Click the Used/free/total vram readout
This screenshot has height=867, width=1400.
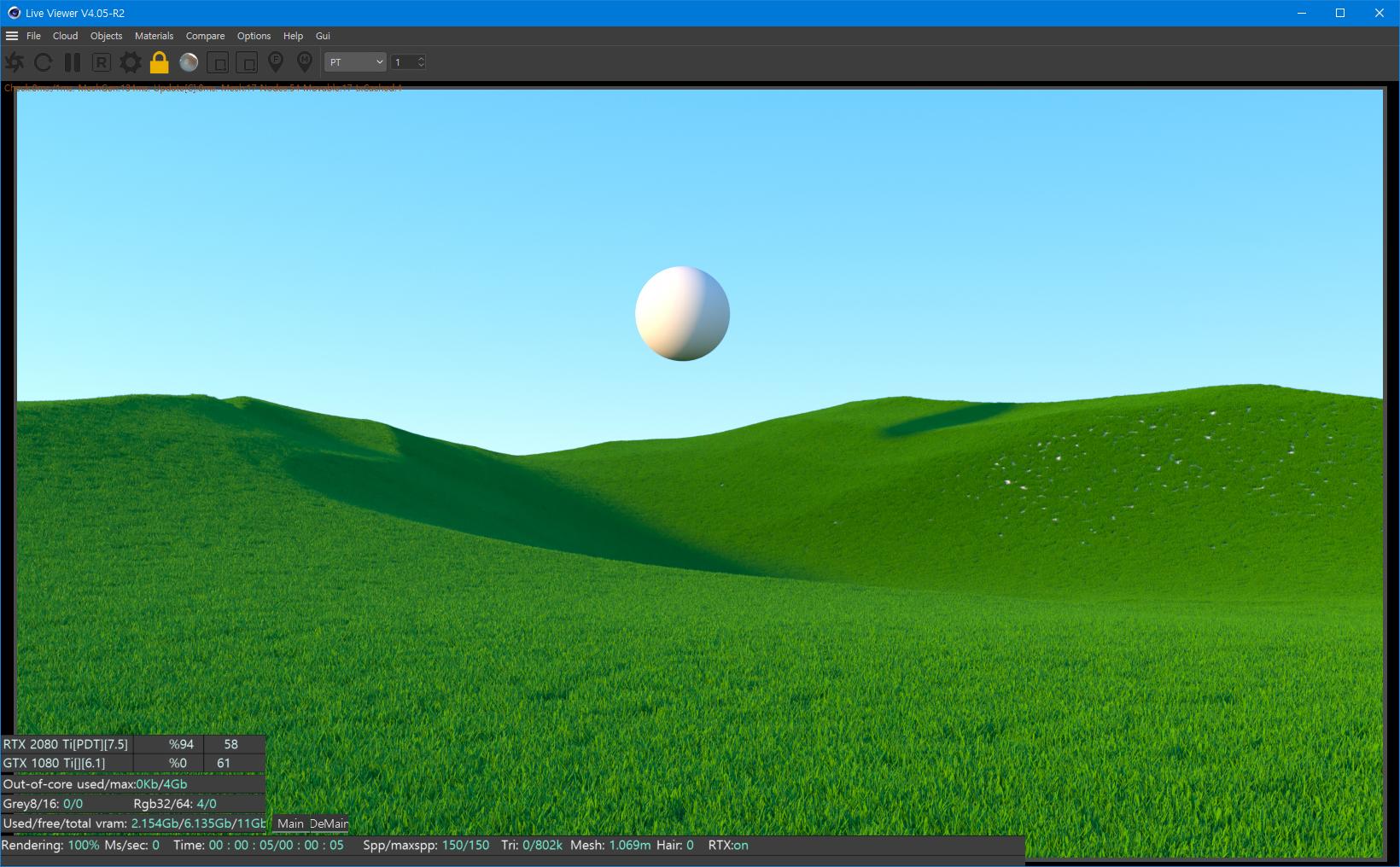point(134,823)
